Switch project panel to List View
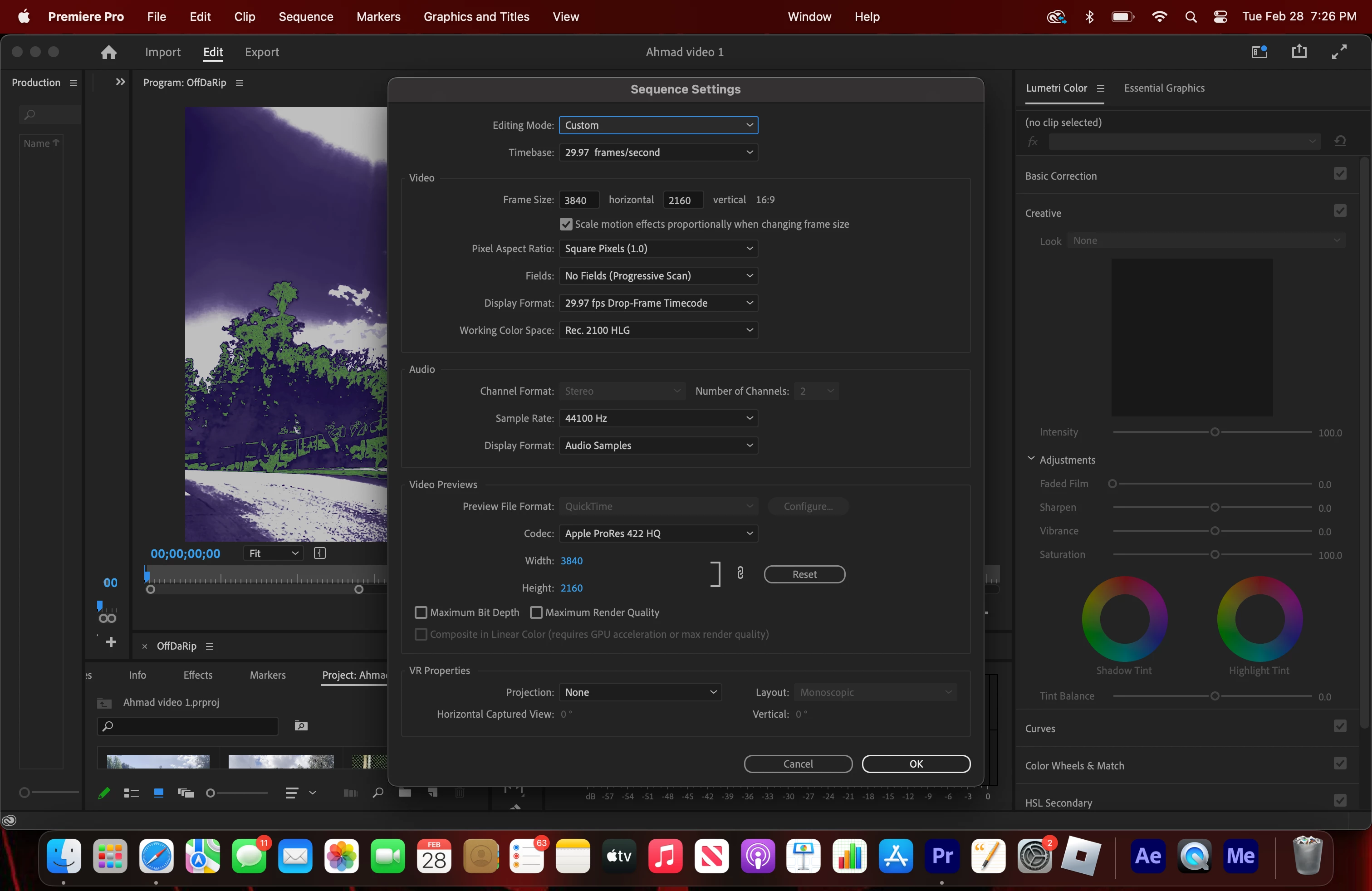The height and width of the screenshot is (891, 1372). [132, 793]
